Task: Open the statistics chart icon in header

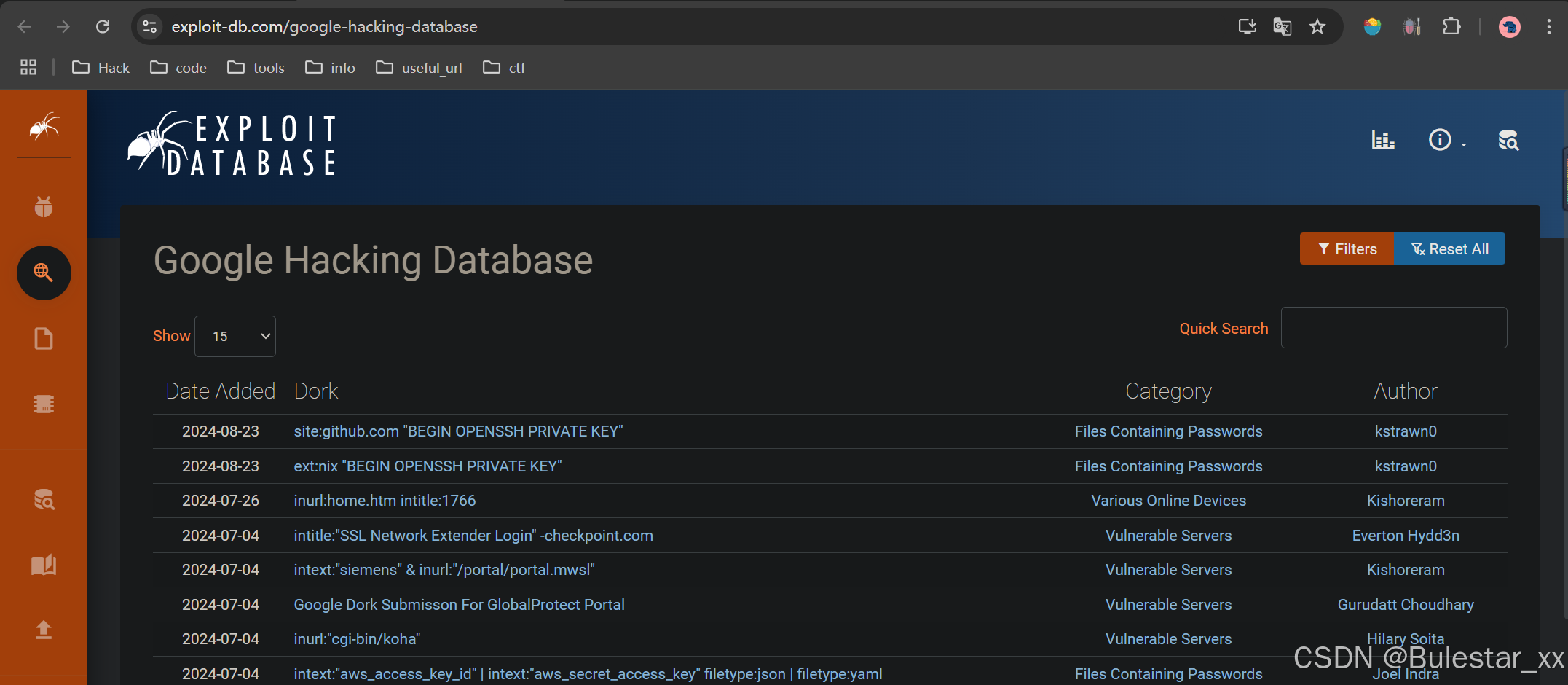Action: coord(1383,140)
